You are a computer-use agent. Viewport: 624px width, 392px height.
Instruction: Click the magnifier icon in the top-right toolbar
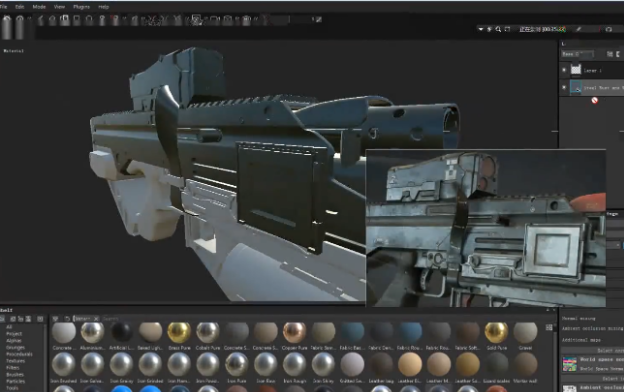pyautogui.click(x=498, y=29)
